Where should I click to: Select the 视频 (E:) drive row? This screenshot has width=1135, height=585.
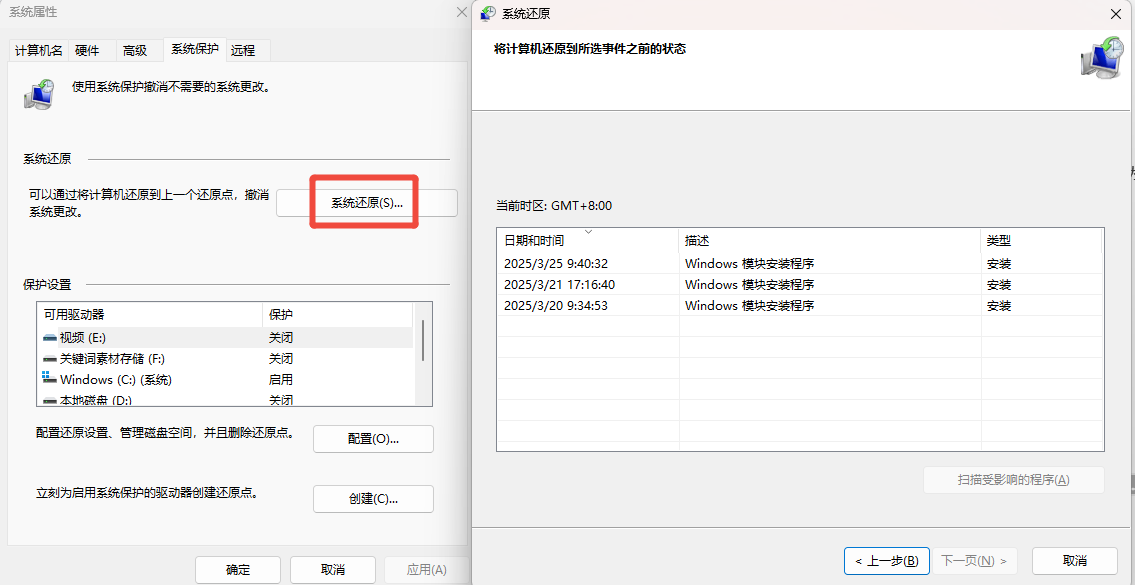225,337
